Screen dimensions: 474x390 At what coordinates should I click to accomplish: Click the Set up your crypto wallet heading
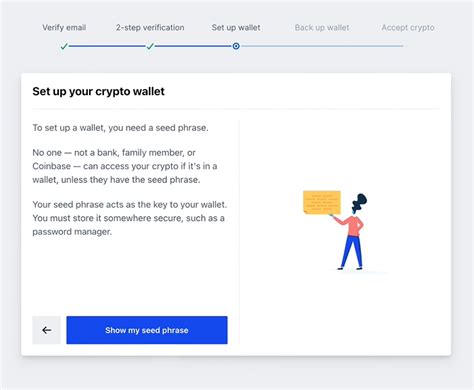[x=98, y=91]
